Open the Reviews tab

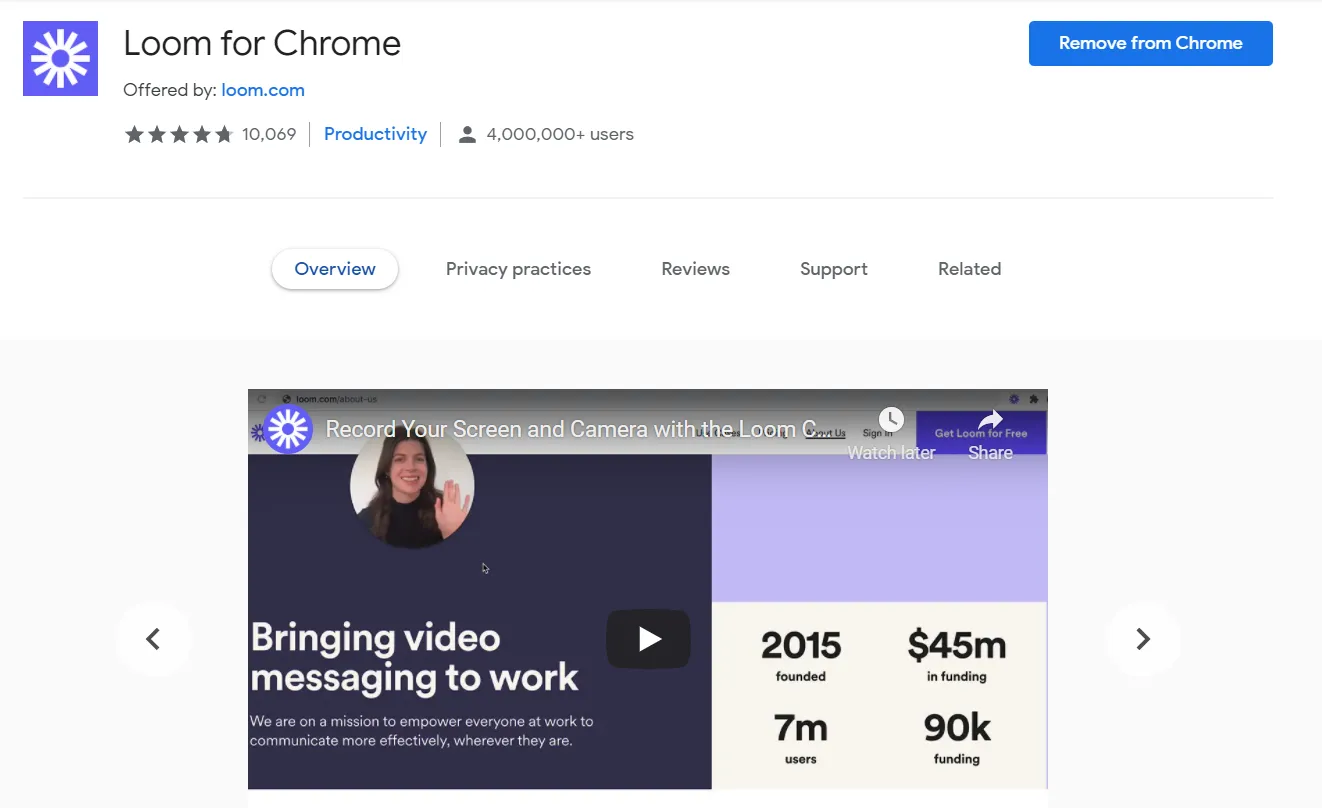tap(695, 269)
